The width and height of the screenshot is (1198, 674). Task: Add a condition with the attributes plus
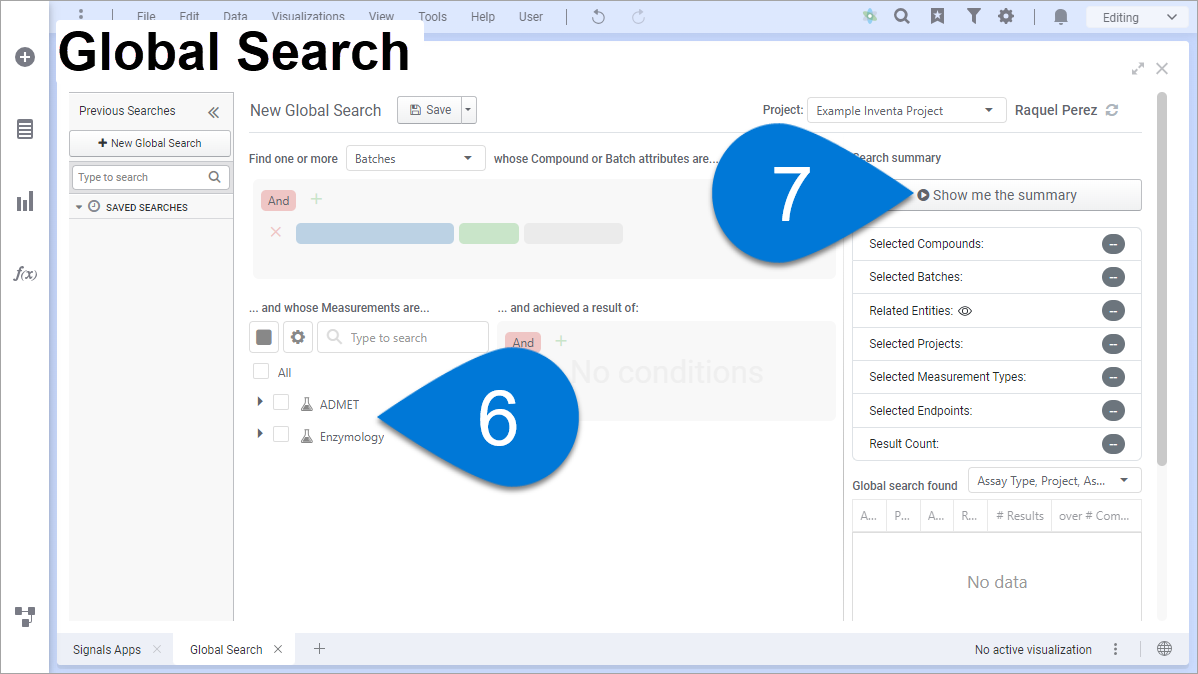[316, 199]
